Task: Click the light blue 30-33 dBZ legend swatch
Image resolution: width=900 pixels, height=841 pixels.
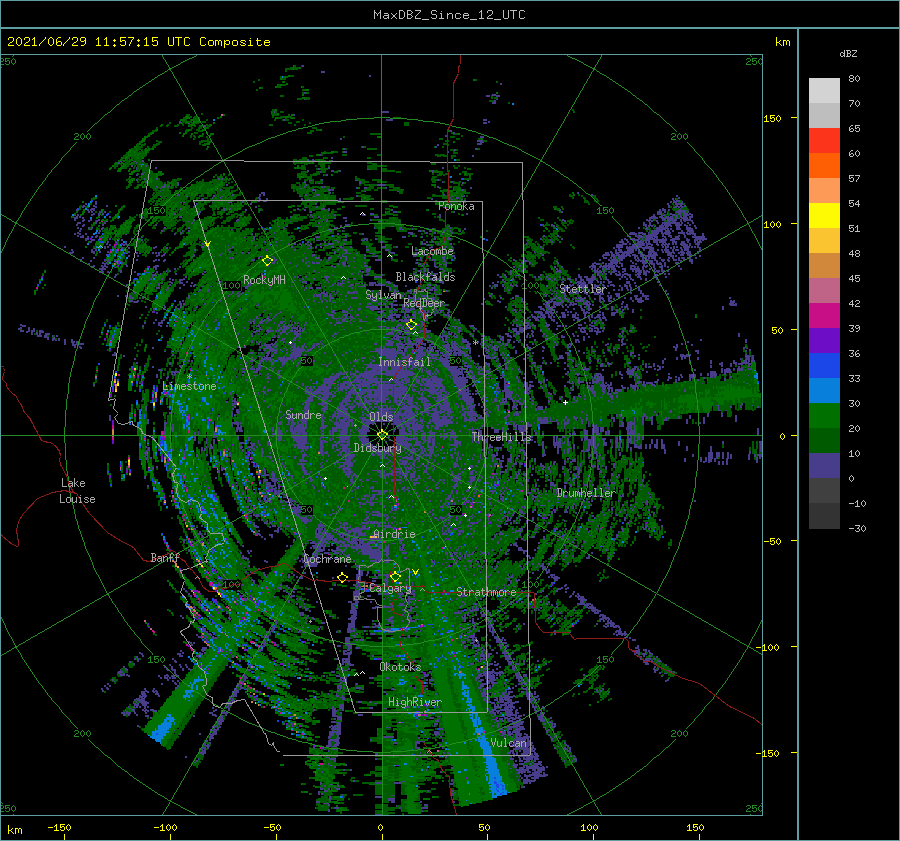Action: [x=824, y=391]
